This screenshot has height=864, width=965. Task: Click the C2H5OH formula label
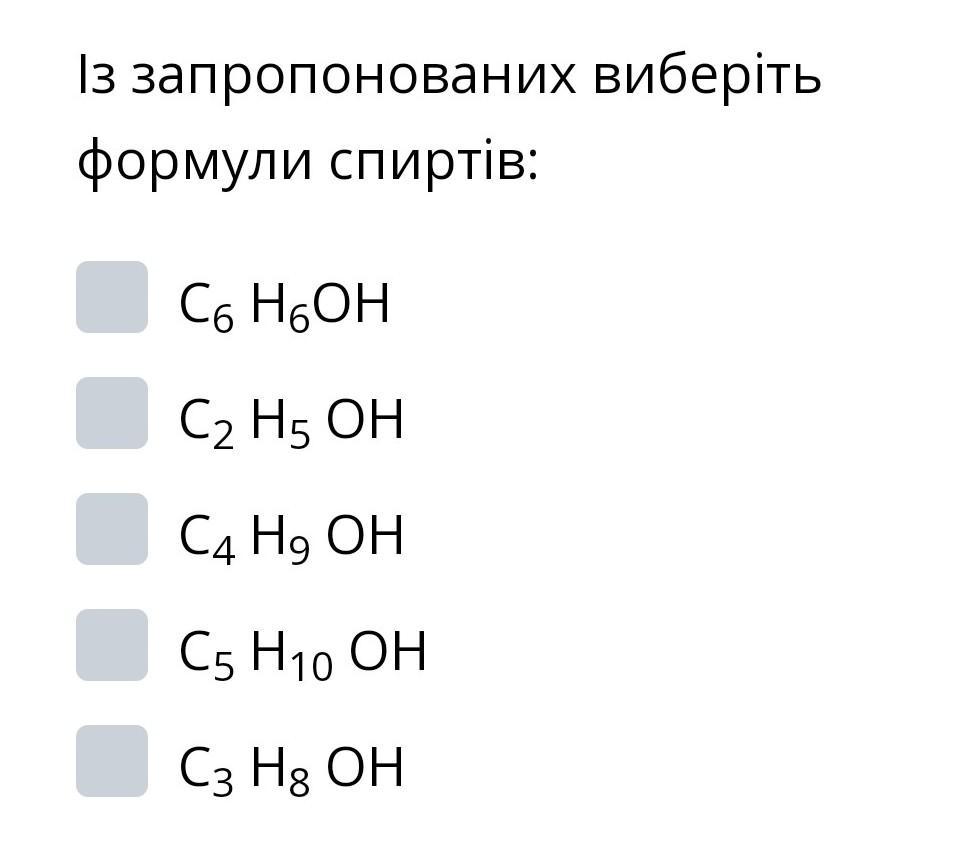click(291, 422)
